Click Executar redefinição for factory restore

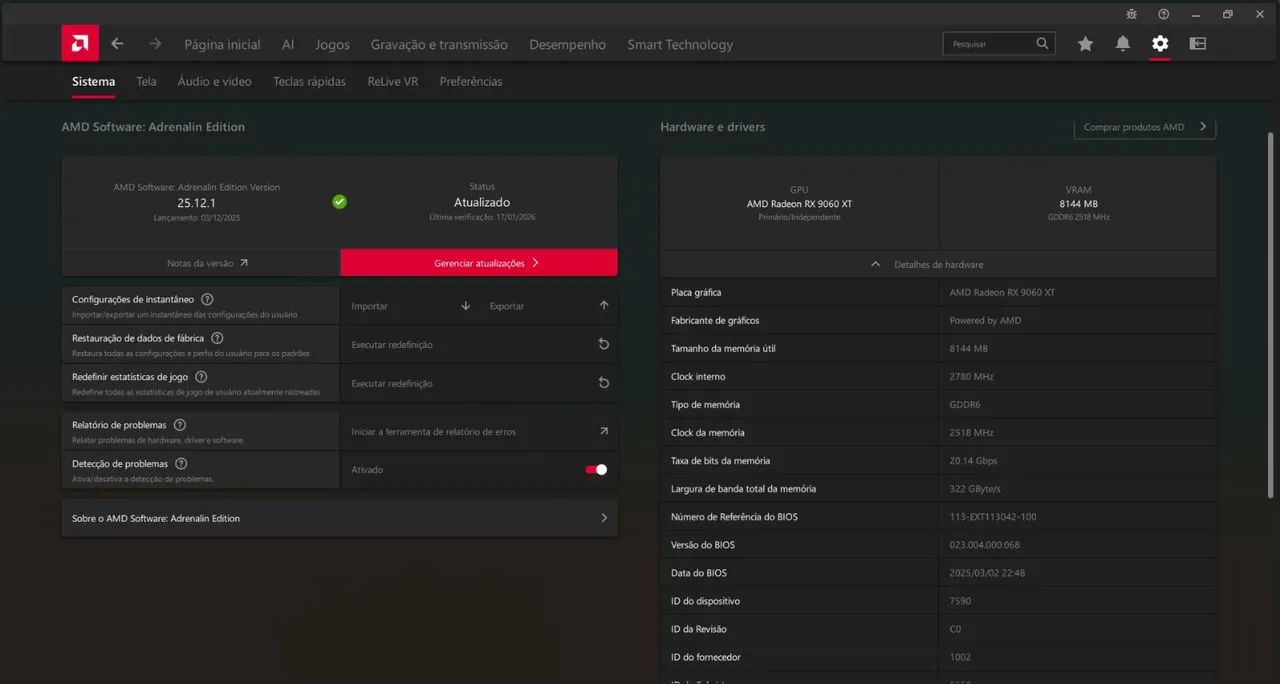coord(479,344)
